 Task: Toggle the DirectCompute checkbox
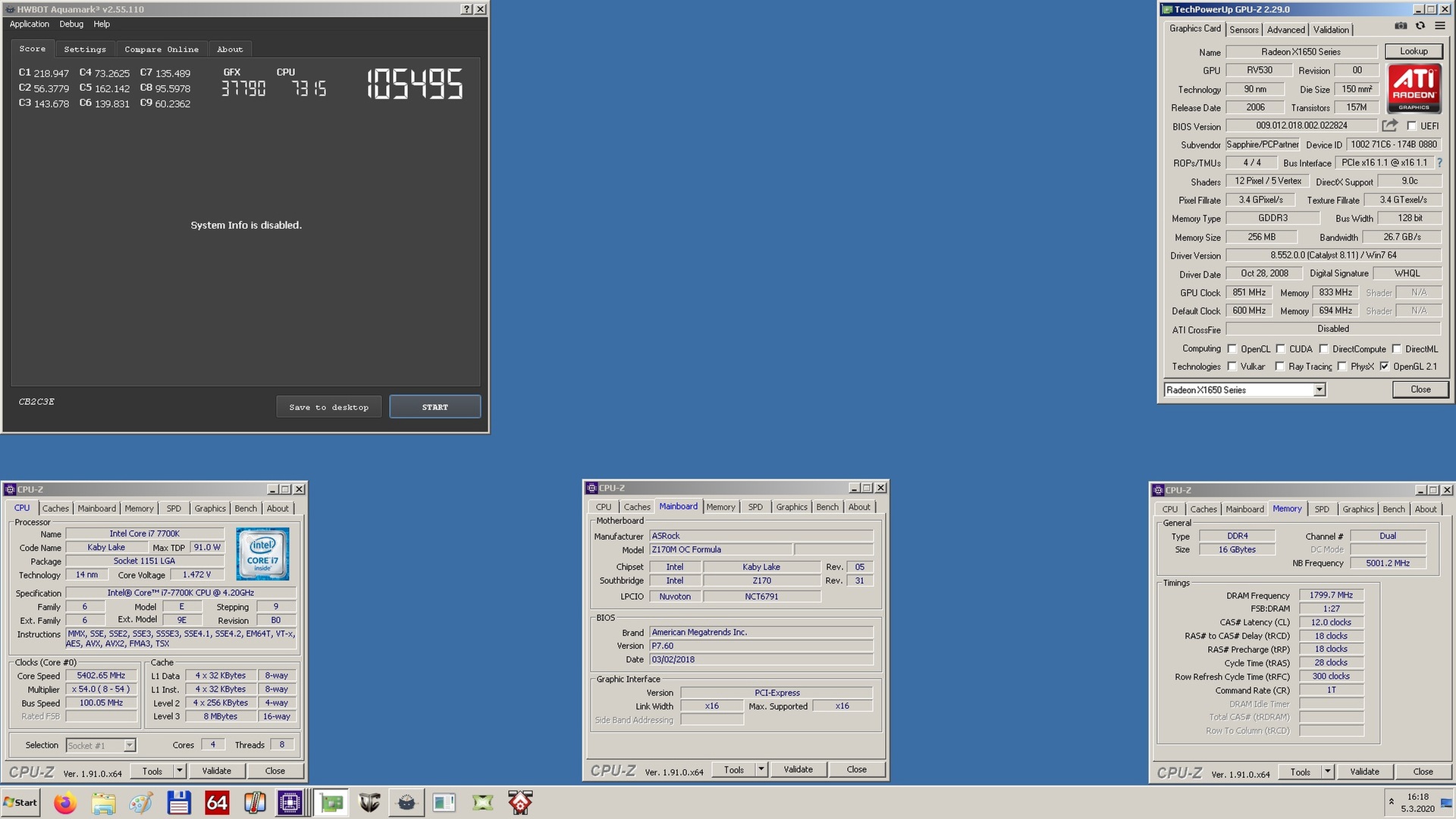tap(1324, 349)
